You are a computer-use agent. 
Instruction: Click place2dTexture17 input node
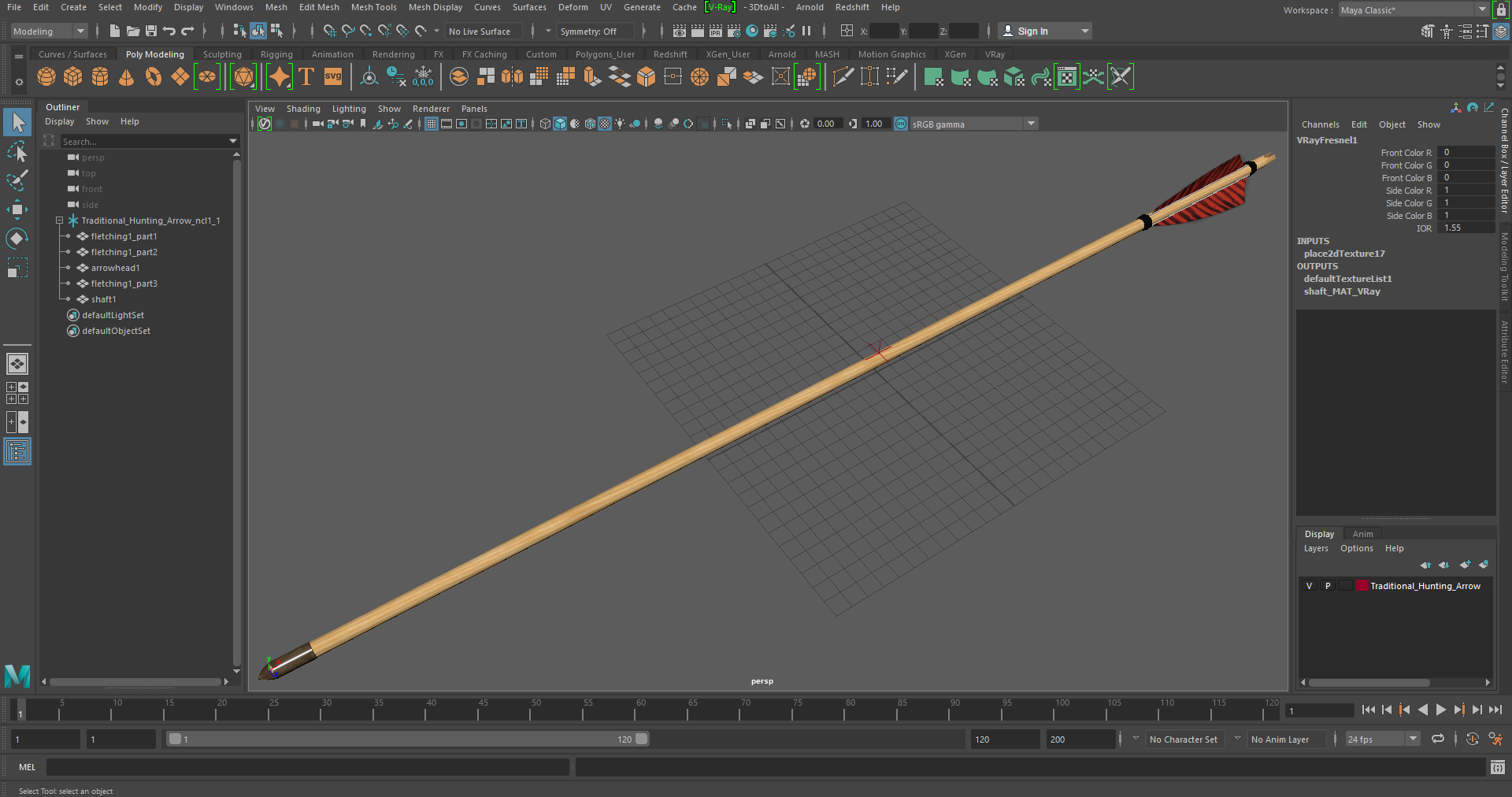click(1344, 254)
